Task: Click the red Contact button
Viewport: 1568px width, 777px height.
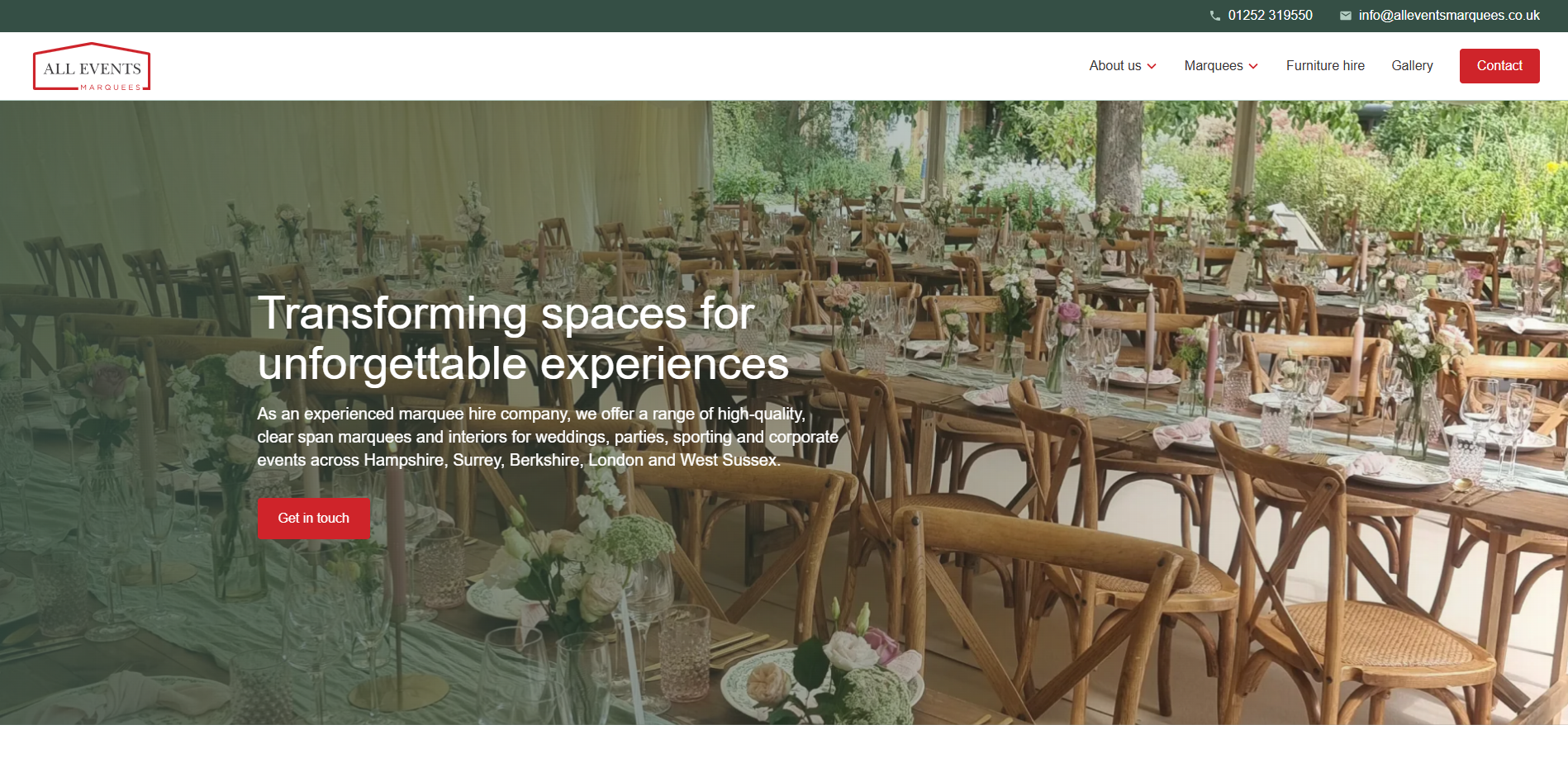Action: [1499, 66]
